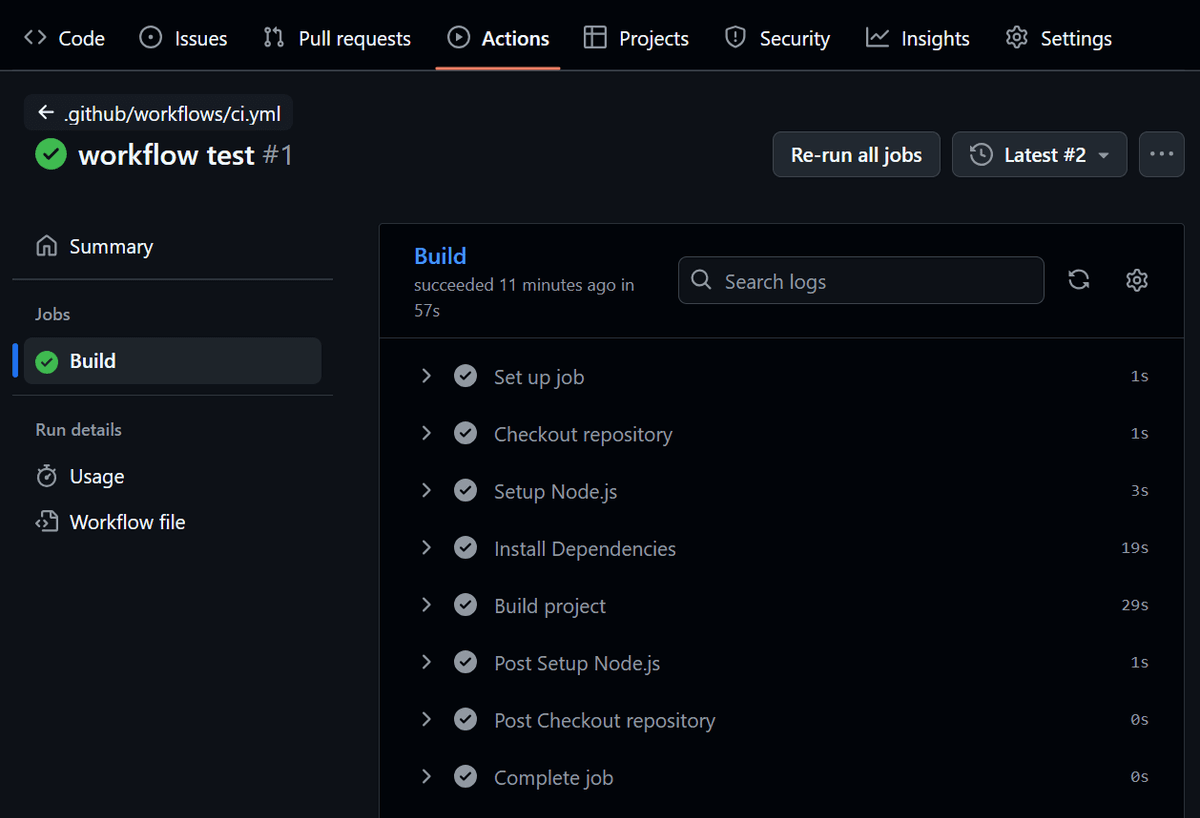The height and width of the screenshot is (818, 1200).
Task: Click the Re-run all jobs button
Action: tap(856, 154)
